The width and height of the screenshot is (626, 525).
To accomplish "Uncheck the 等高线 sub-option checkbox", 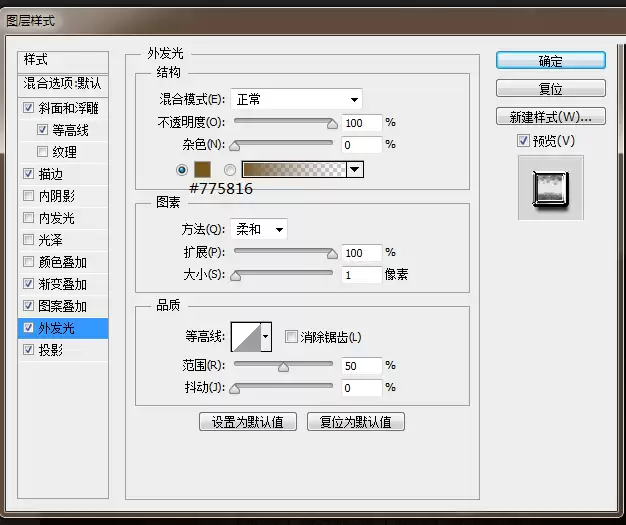I will [x=42, y=129].
